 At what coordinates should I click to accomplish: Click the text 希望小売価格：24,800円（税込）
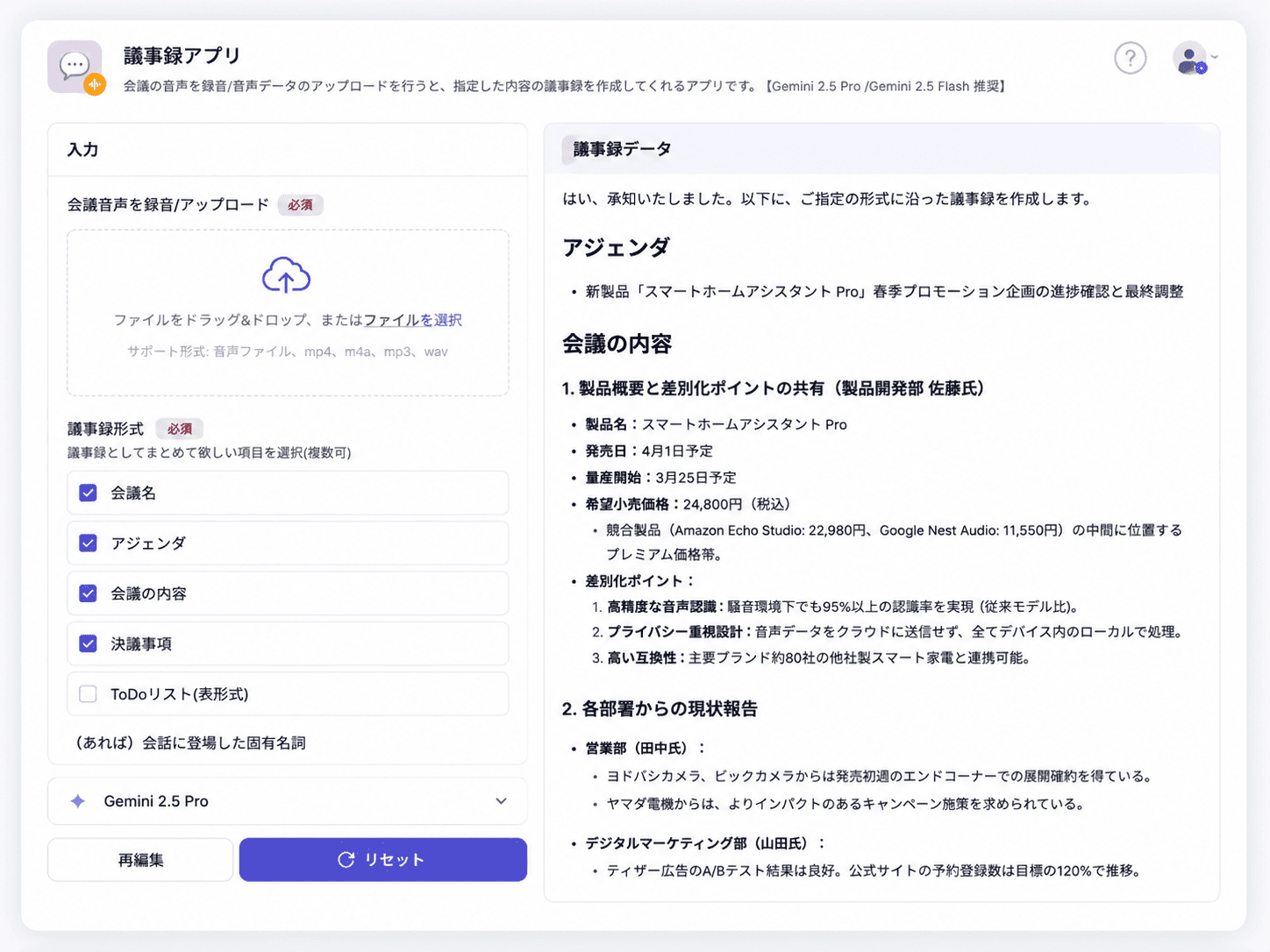[x=688, y=504]
